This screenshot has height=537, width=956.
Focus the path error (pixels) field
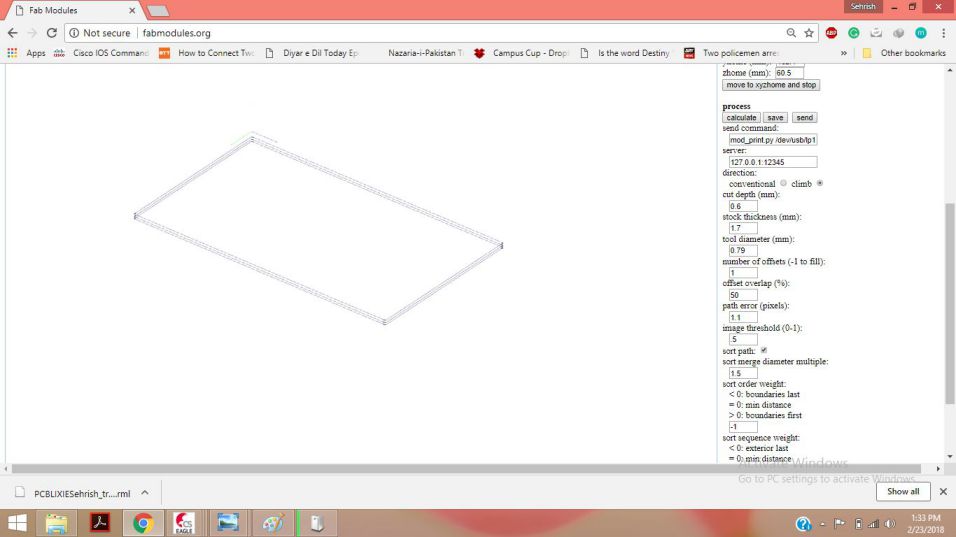coord(743,317)
